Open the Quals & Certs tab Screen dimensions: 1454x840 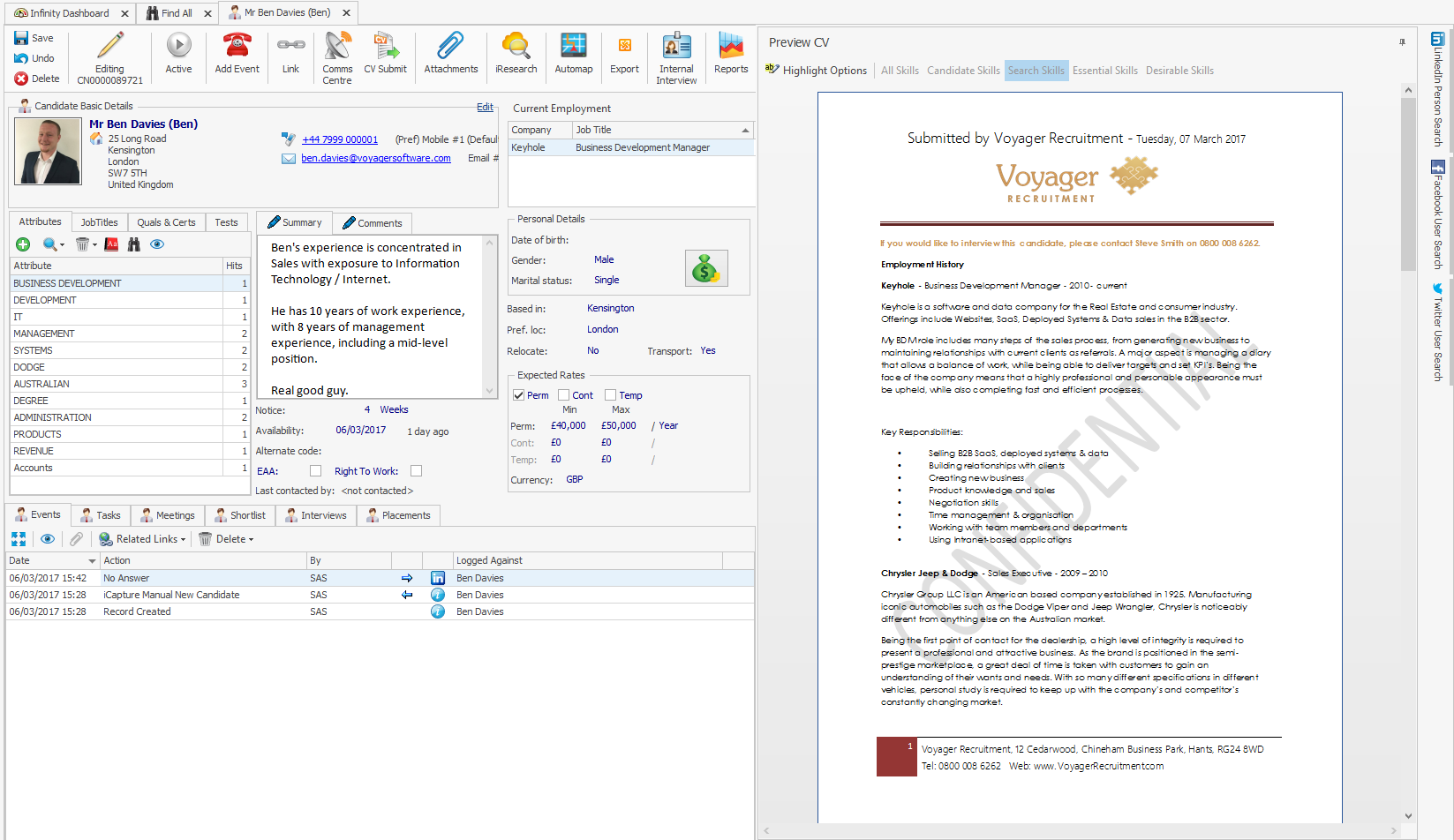tap(166, 221)
